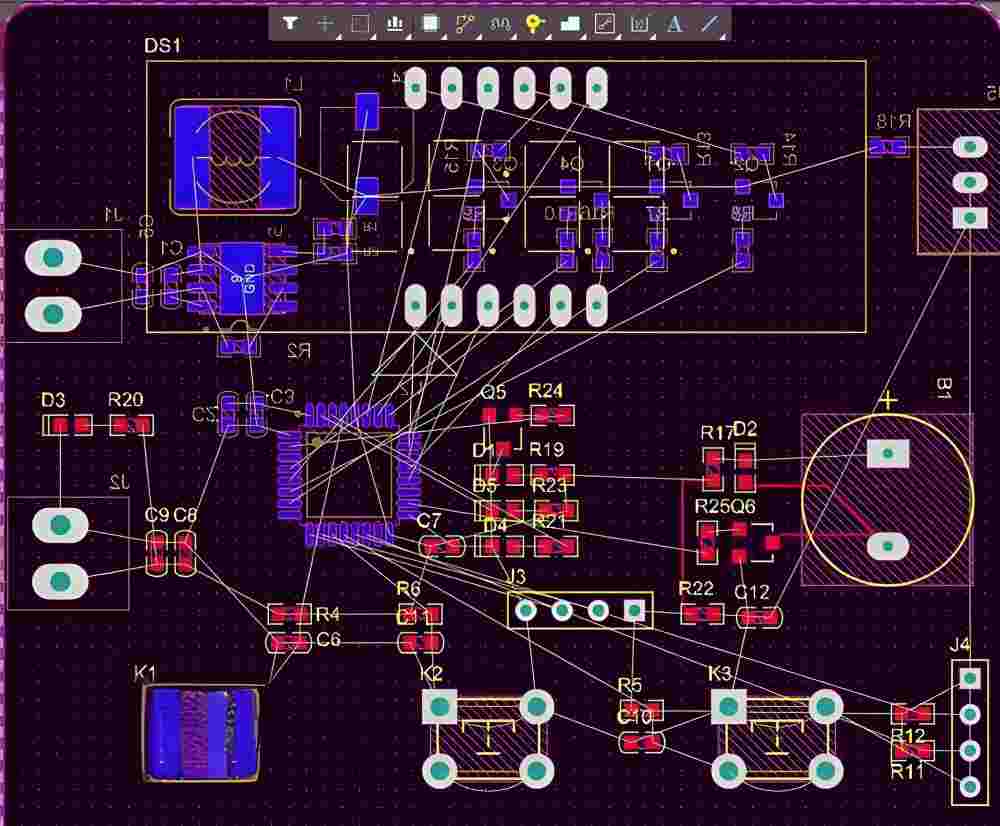Viewport: 1000px width, 826px height.
Task: Click the square positive pad of B1
Action: 888,454
